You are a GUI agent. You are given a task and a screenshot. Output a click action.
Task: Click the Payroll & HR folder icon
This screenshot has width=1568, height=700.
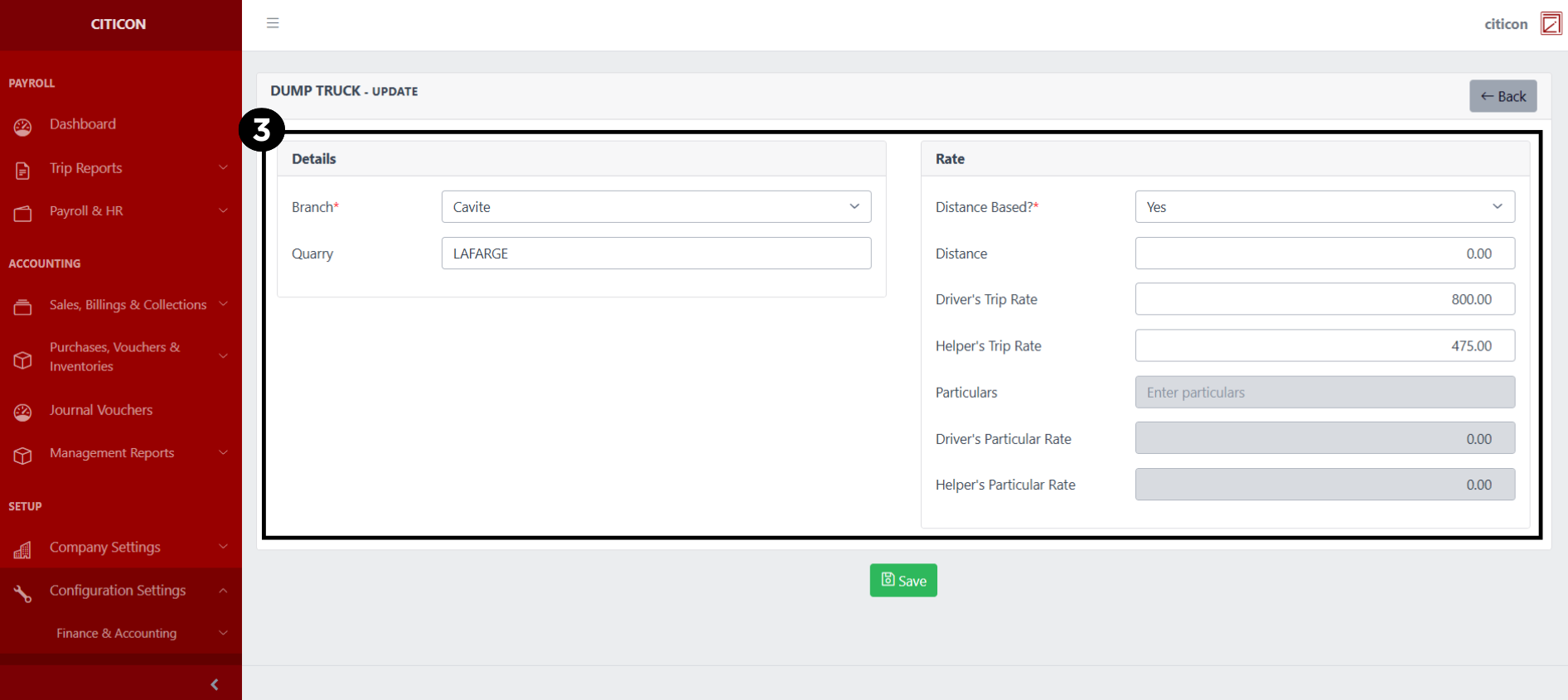23,213
